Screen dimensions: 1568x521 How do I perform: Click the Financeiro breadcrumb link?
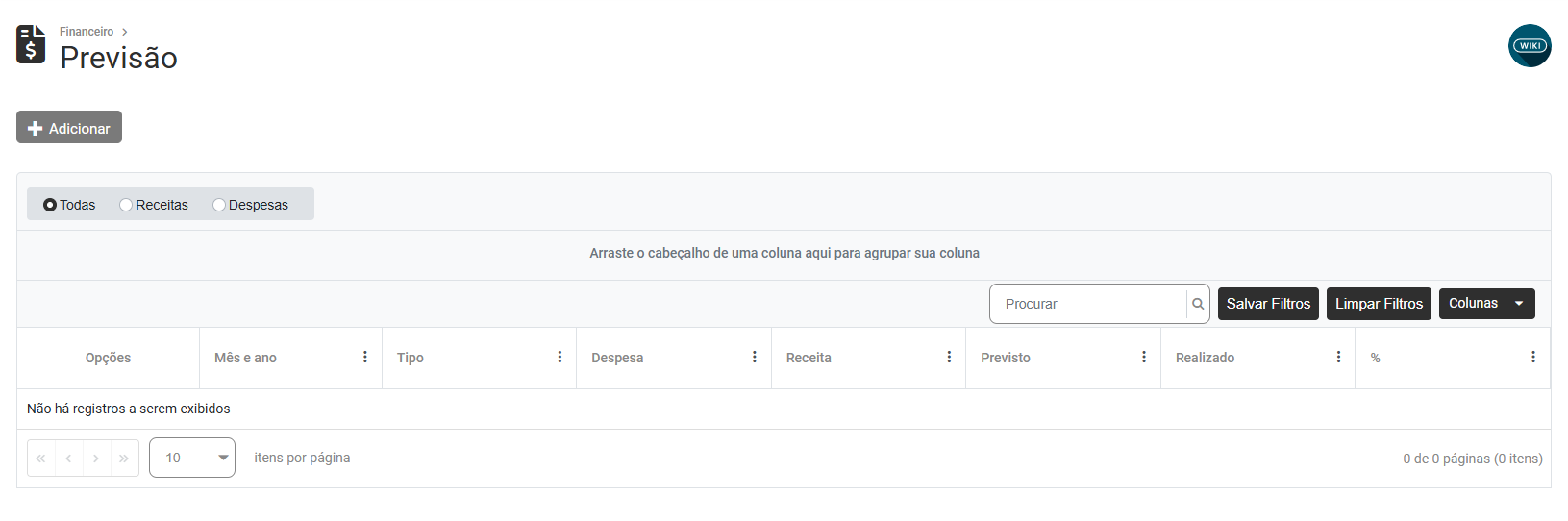coord(87,32)
